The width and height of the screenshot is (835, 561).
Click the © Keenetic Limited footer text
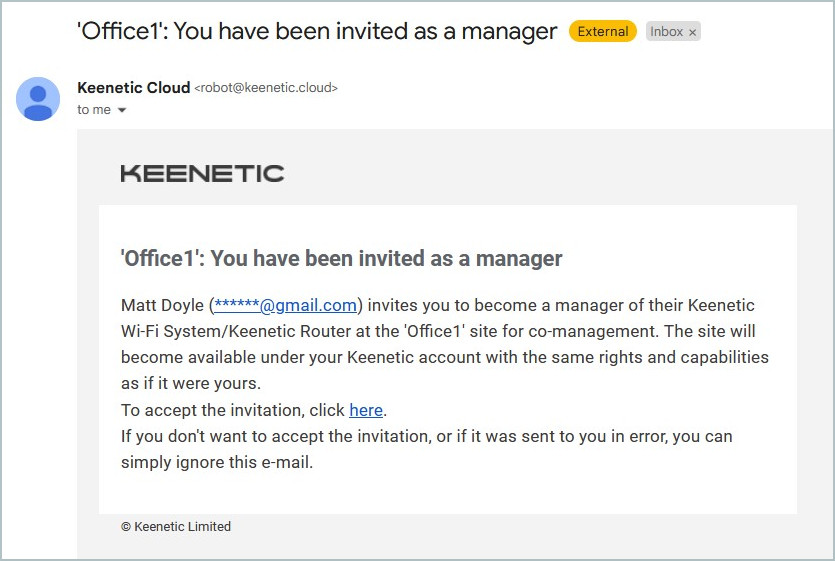[x=176, y=526]
